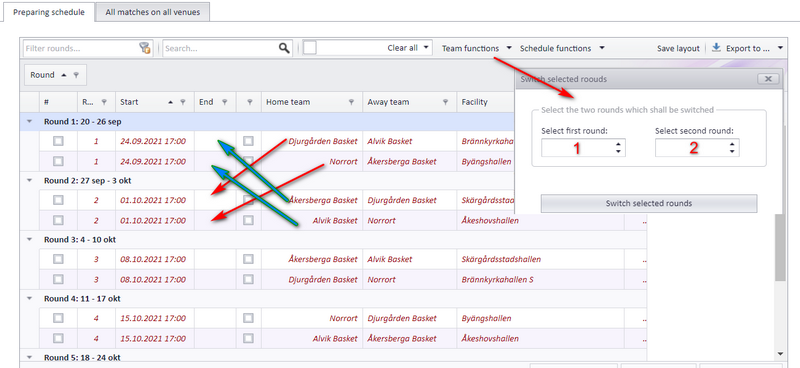Viewport: 800px width, 368px height.
Task: Click the Switch selected rounds button
Action: point(649,203)
